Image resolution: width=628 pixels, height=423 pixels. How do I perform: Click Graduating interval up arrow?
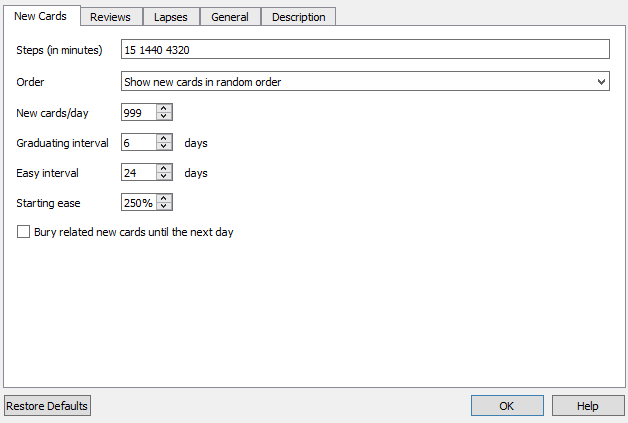(164, 138)
